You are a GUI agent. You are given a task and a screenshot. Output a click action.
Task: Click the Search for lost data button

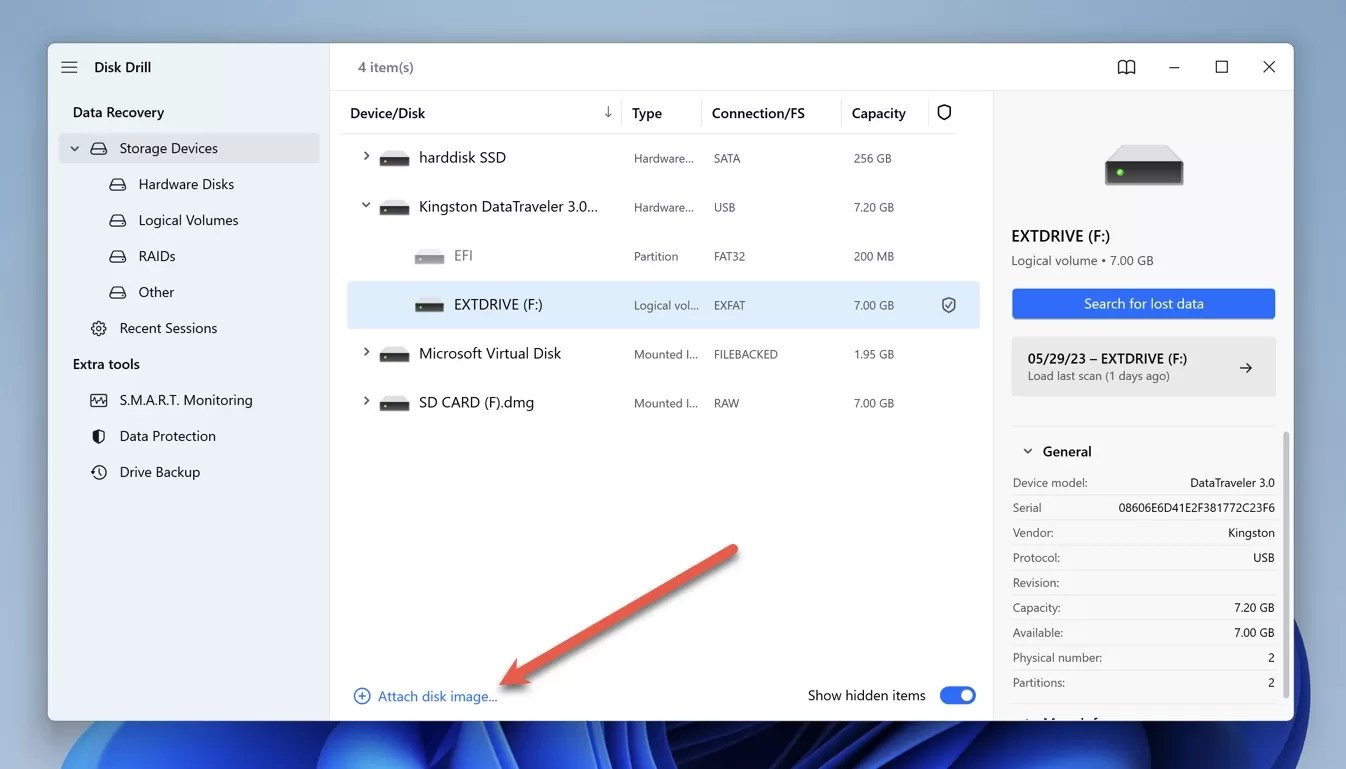tap(1143, 303)
